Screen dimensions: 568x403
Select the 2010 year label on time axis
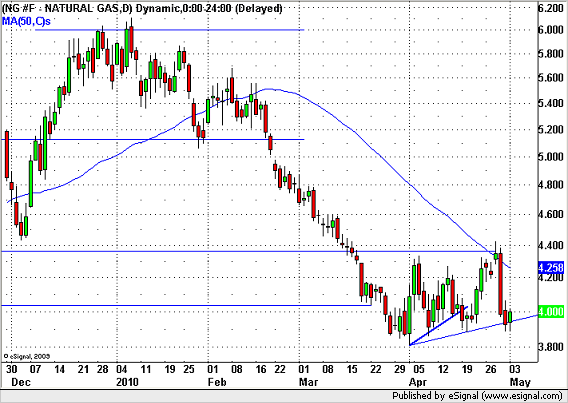(x=127, y=382)
